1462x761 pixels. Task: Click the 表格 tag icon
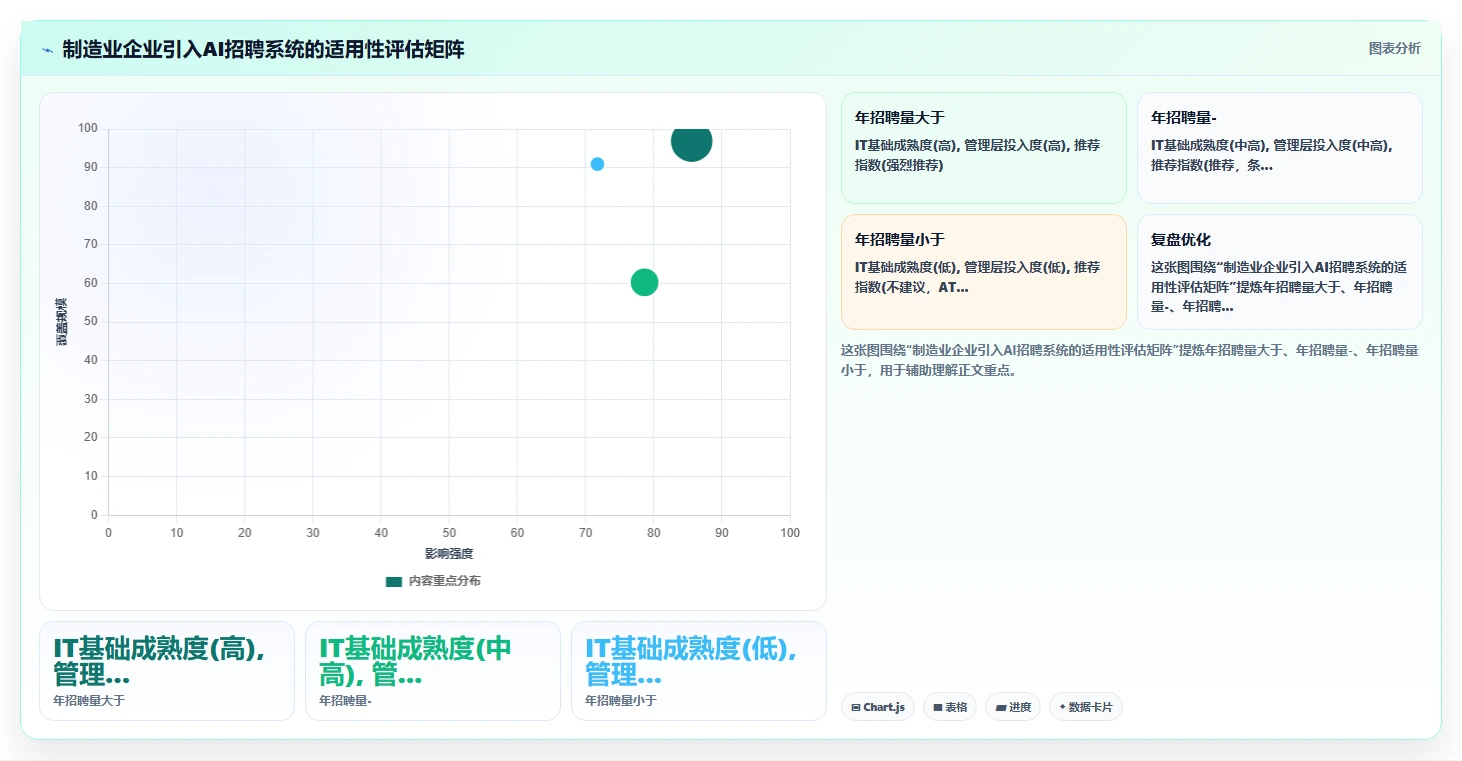(x=938, y=707)
